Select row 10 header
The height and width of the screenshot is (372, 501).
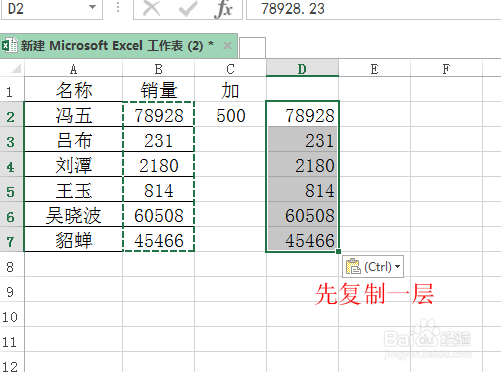pos(12,314)
